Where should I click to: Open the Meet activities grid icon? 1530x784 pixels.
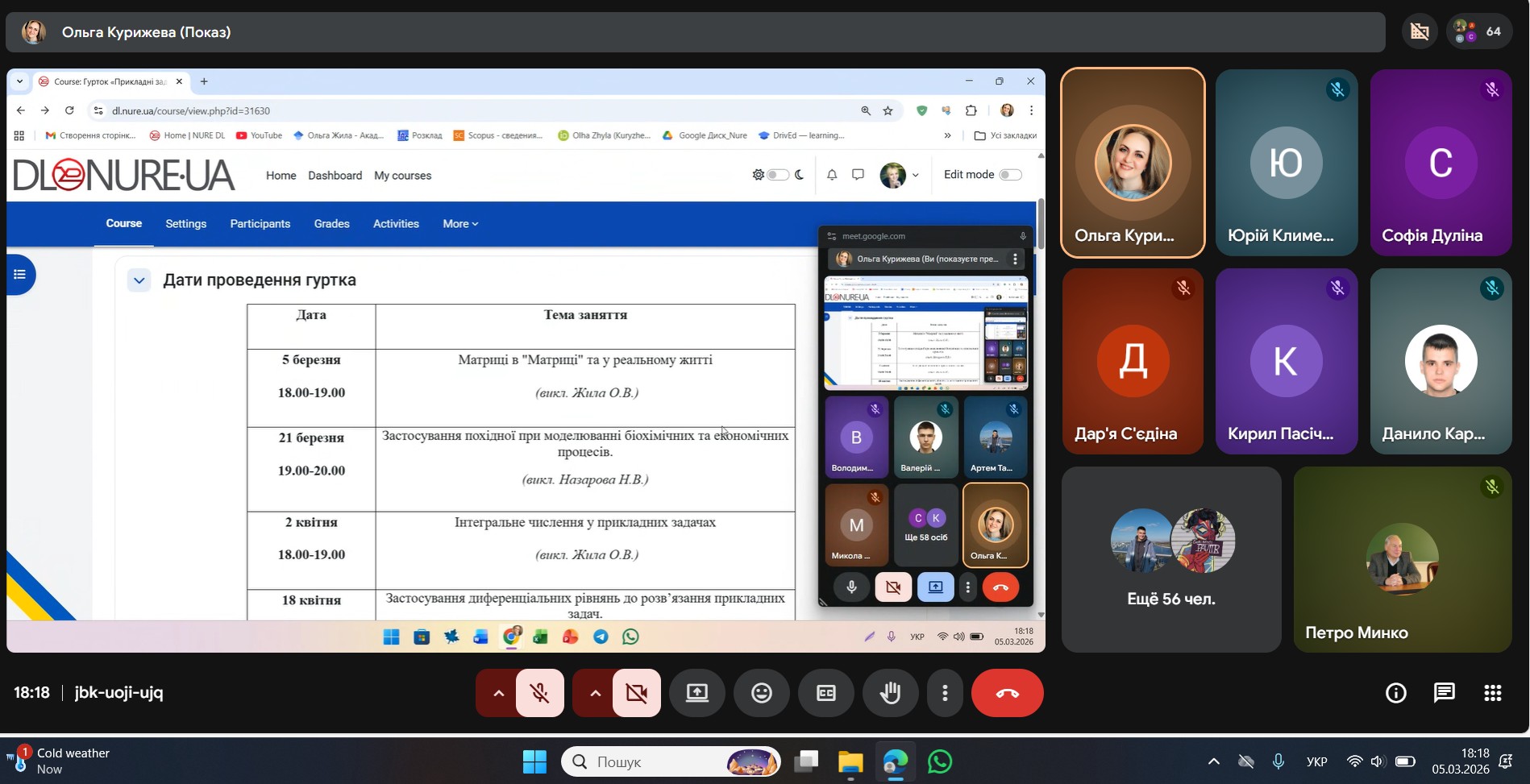(x=1492, y=693)
